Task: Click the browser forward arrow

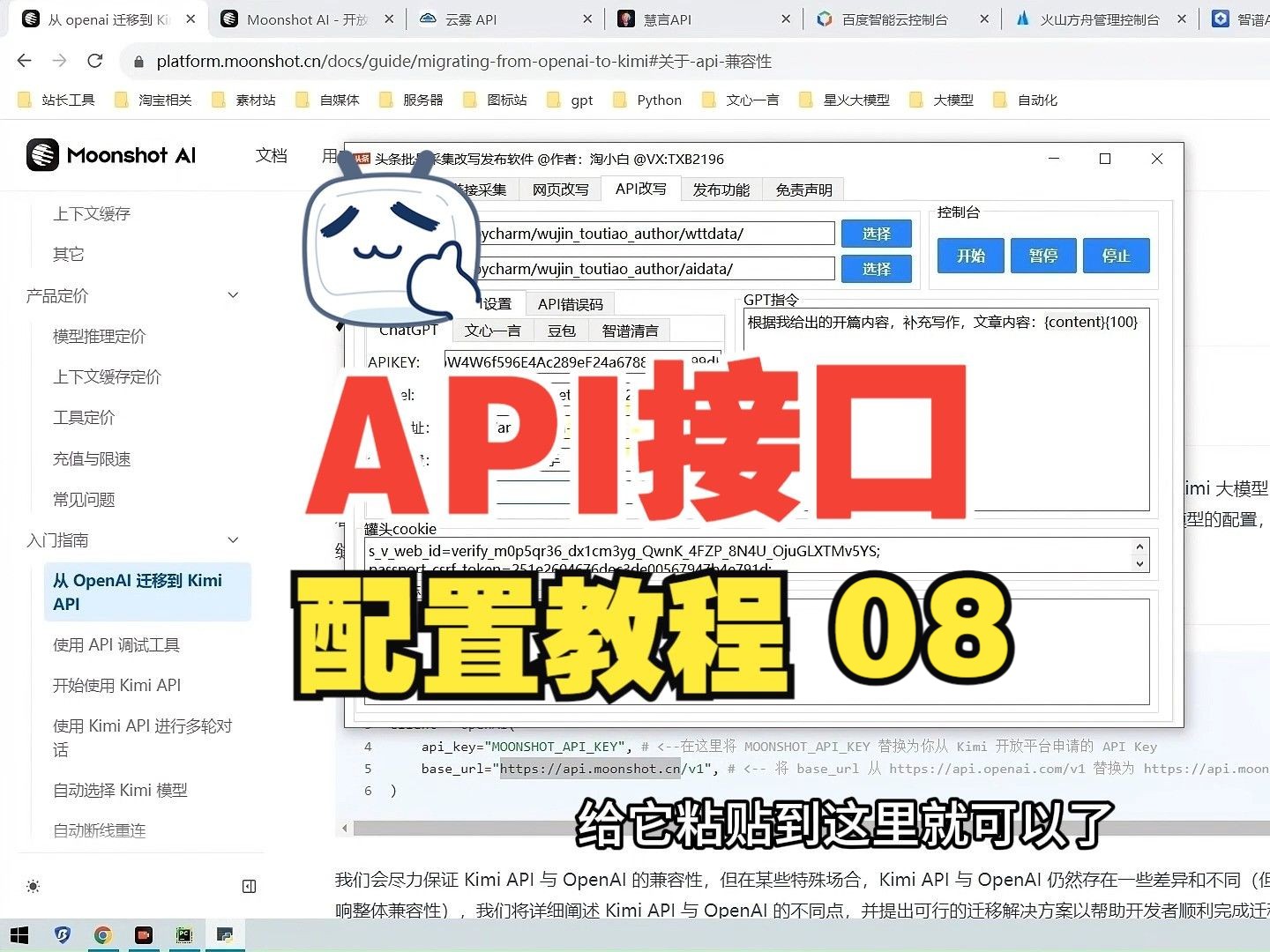Action: click(x=59, y=61)
